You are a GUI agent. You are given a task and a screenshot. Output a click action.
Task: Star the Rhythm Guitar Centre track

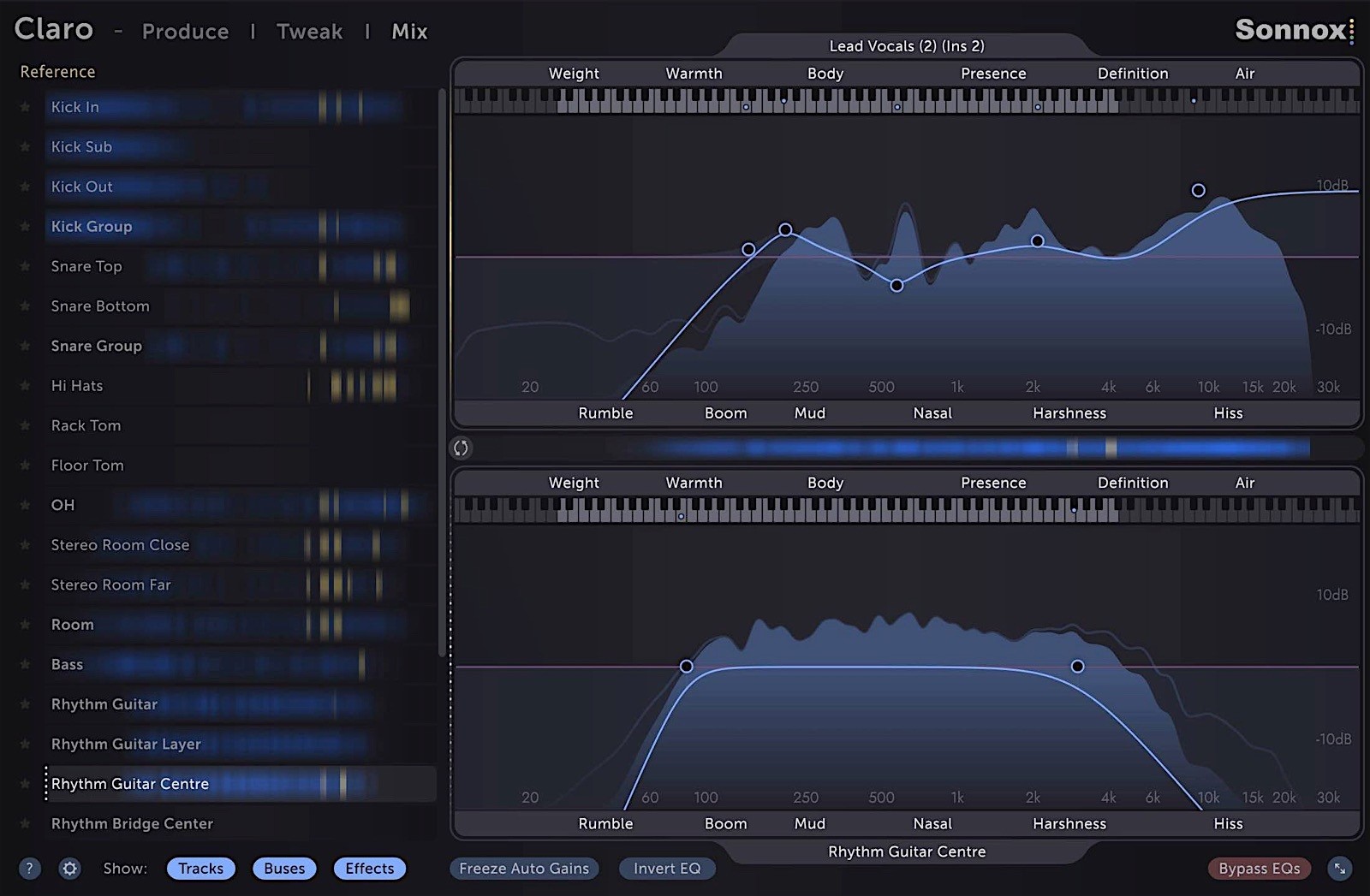pos(25,784)
